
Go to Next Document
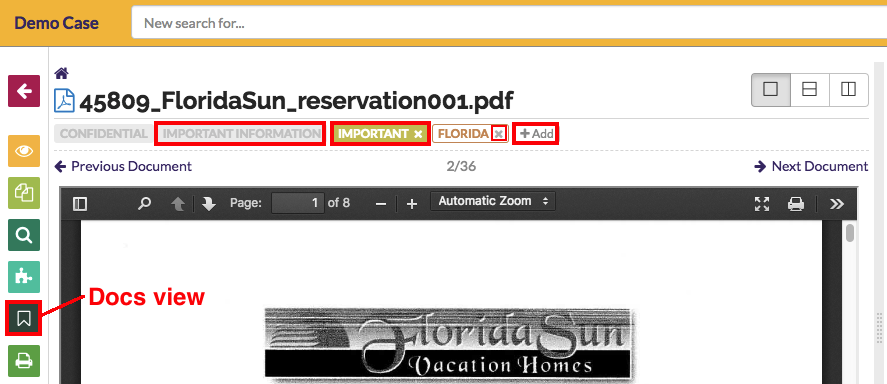click(811, 166)
